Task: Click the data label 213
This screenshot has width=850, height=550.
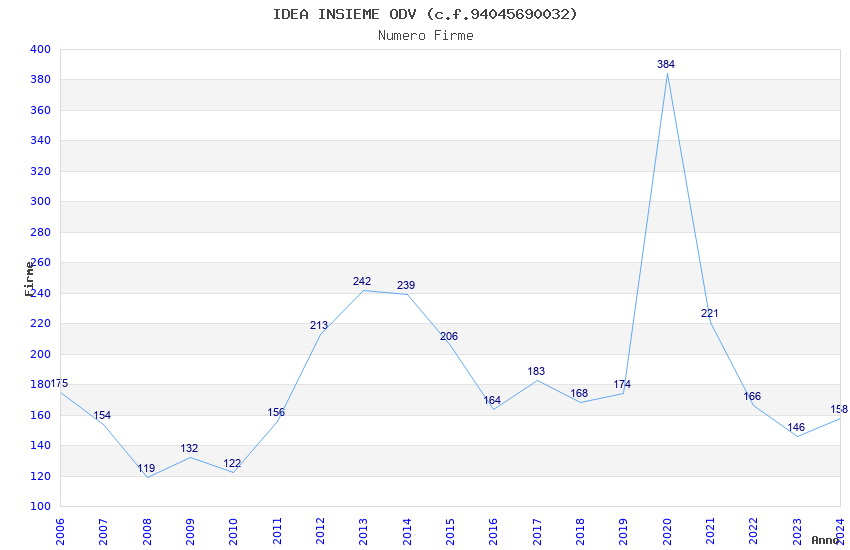Action: (x=319, y=325)
